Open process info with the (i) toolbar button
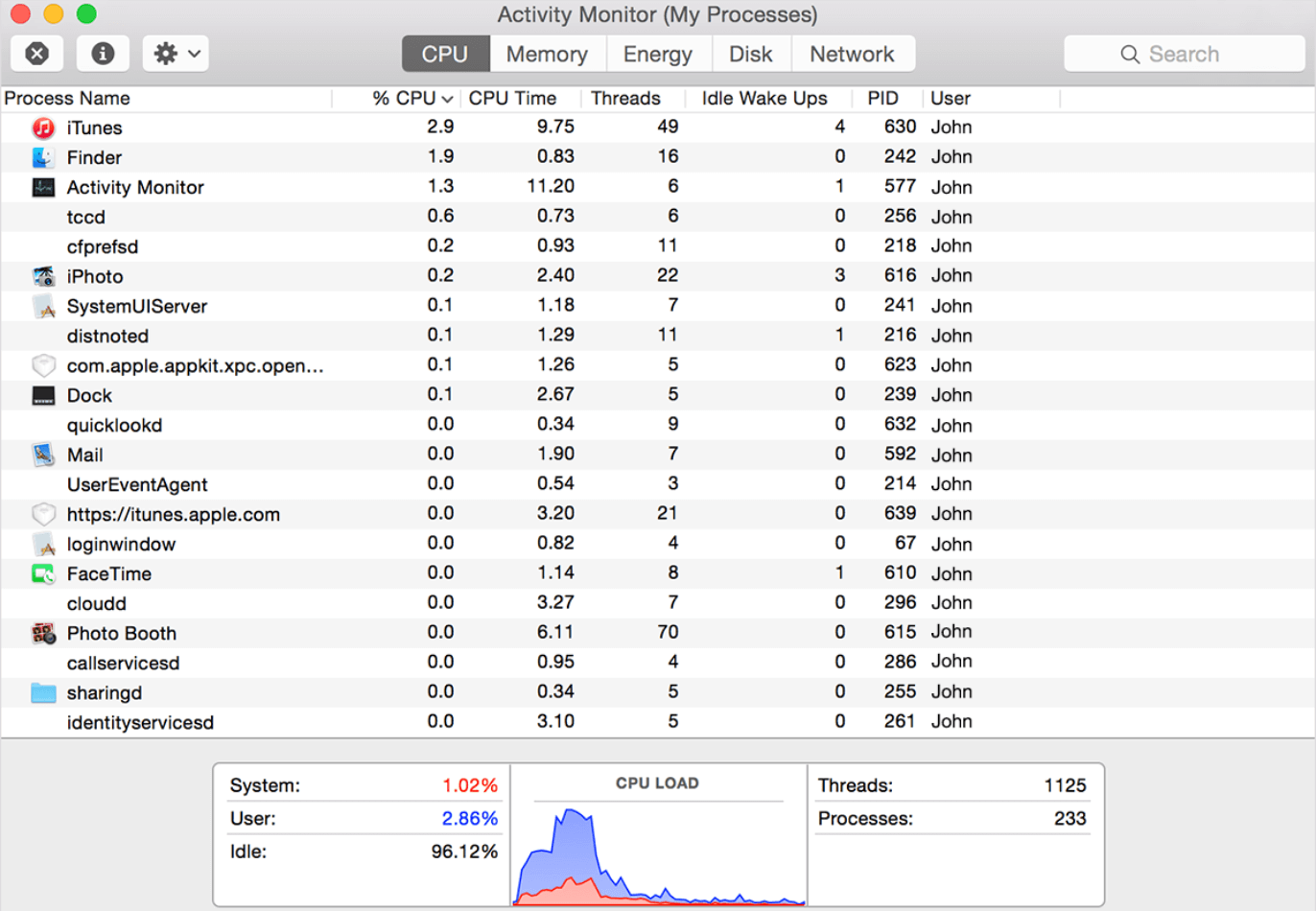 (x=103, y=54)
